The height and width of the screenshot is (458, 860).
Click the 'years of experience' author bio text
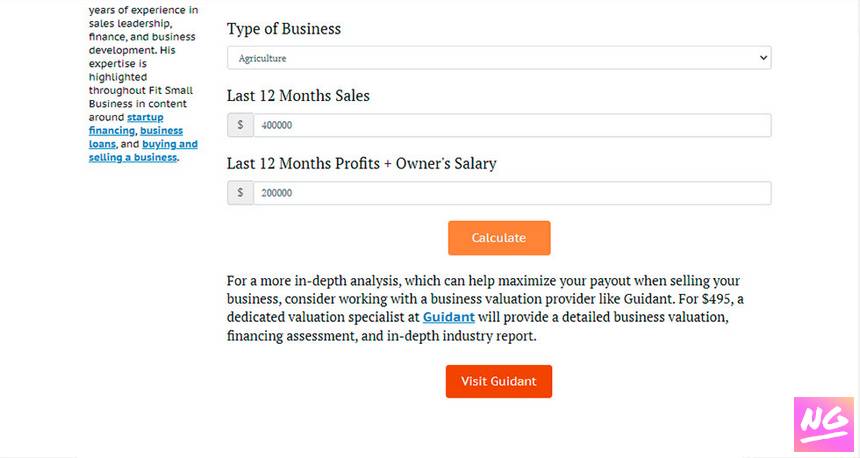coord(143,10)
